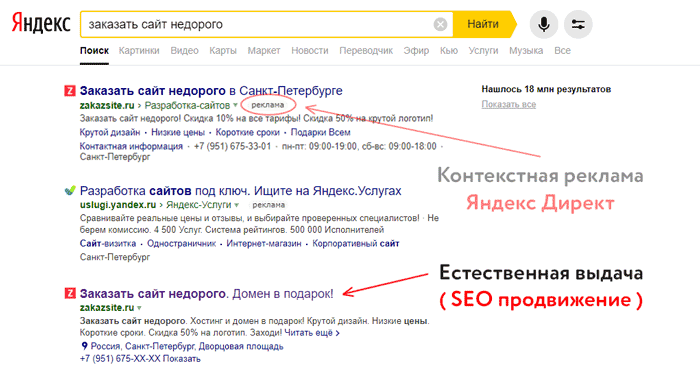Open 'Заказать сайт недорого. Домен в подарок!' result
This screenshot has width=700, height=386.
pyautogui.click(x=206, y=294)
